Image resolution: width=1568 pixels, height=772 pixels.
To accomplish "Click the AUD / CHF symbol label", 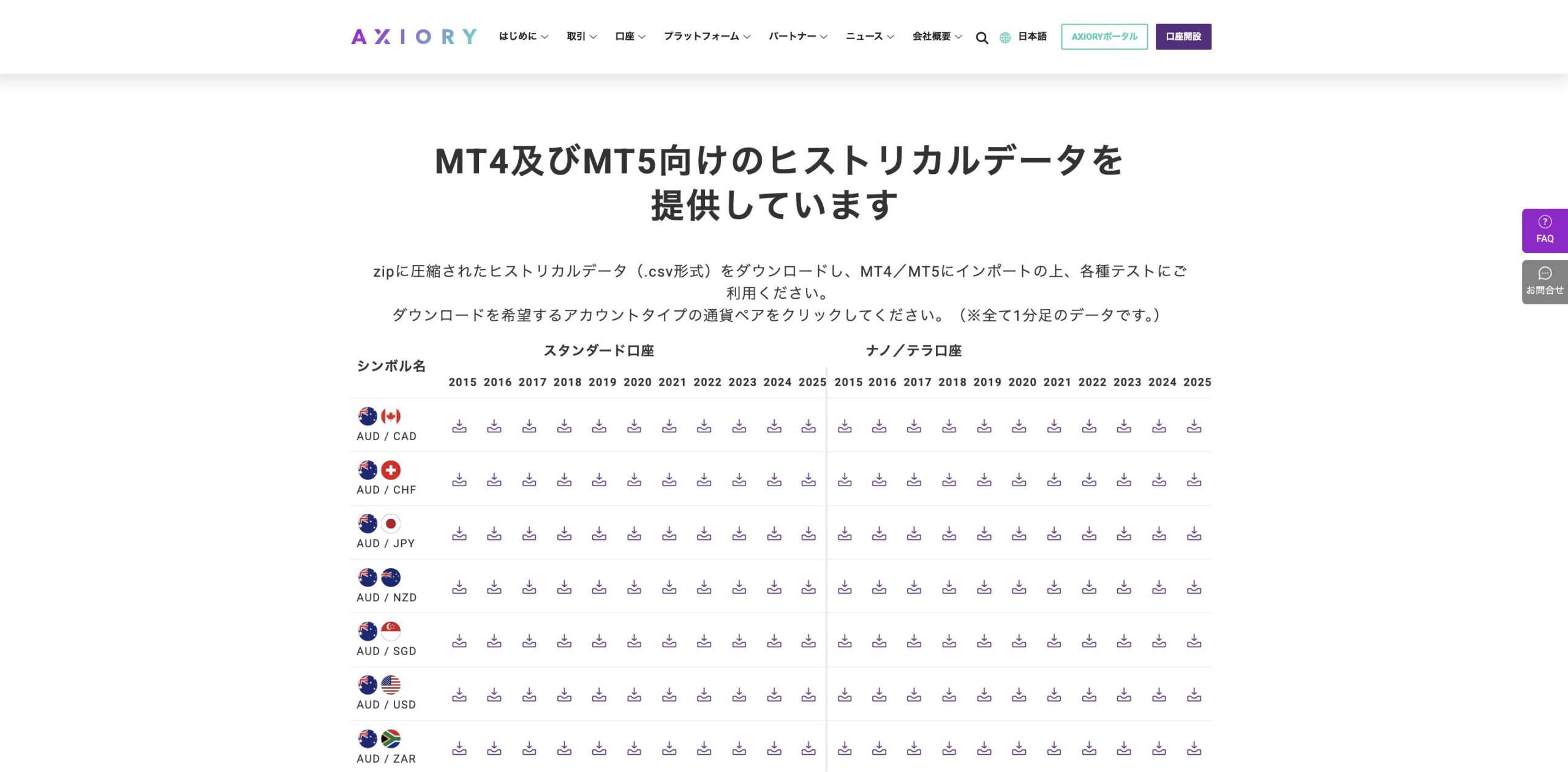I will 386,490.
